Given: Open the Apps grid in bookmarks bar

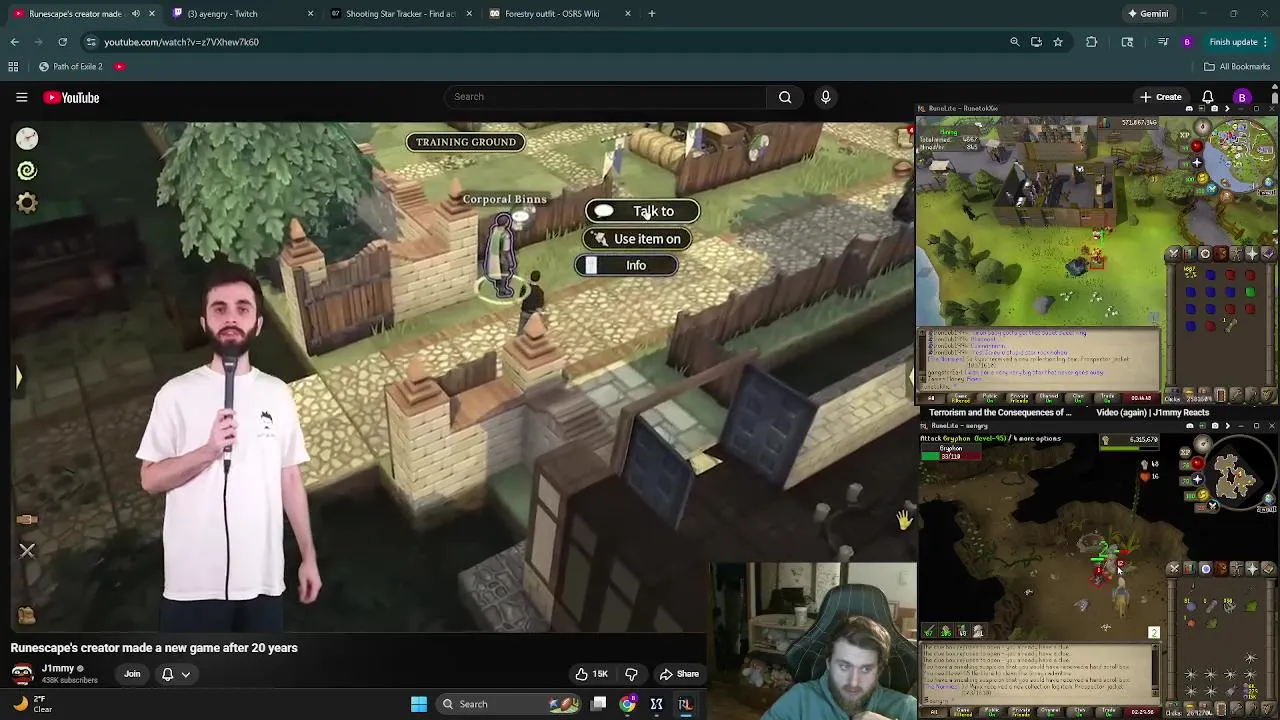Looking at the screenshot, I should 13,67.
